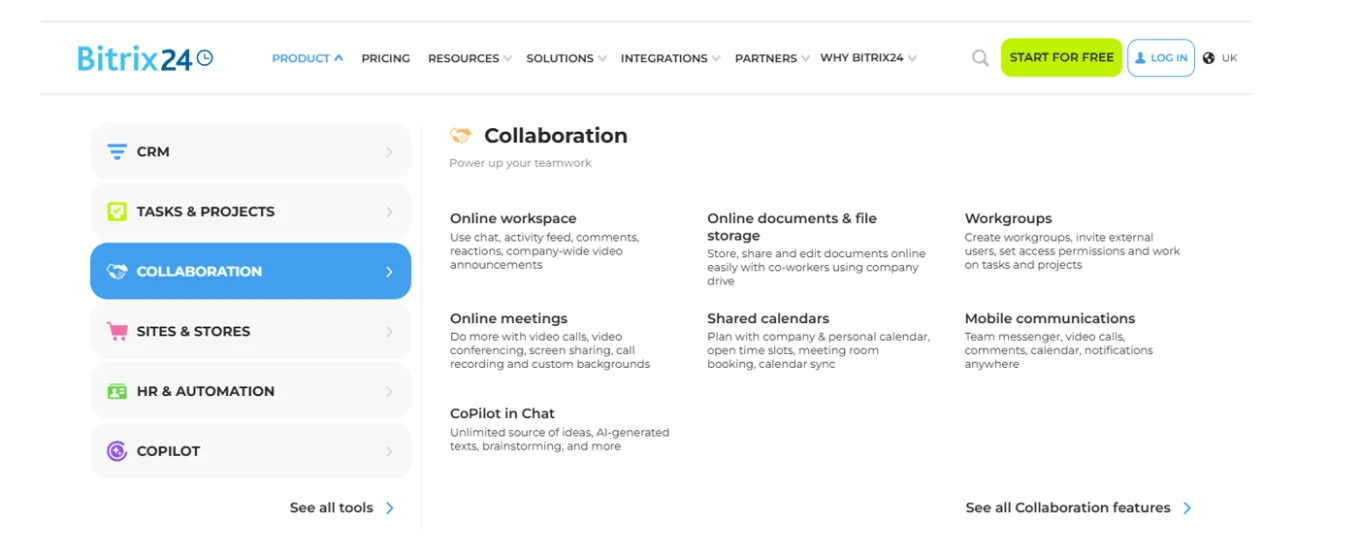Screen dimensions: 1360x558
Task: Click the globe language icon
Action: [1209, 58]
